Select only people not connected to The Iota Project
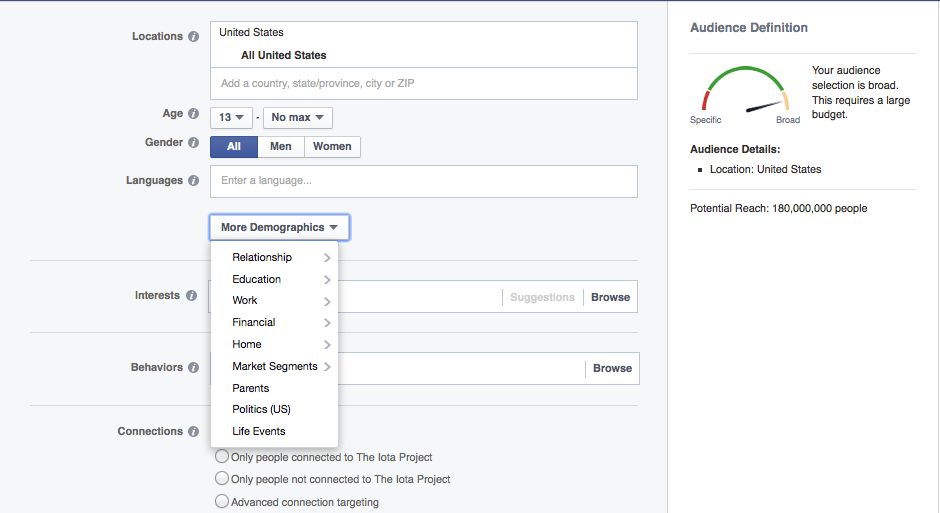Image resolution: width=940 pixels, height=513 pixels. (x=222, y=479)
